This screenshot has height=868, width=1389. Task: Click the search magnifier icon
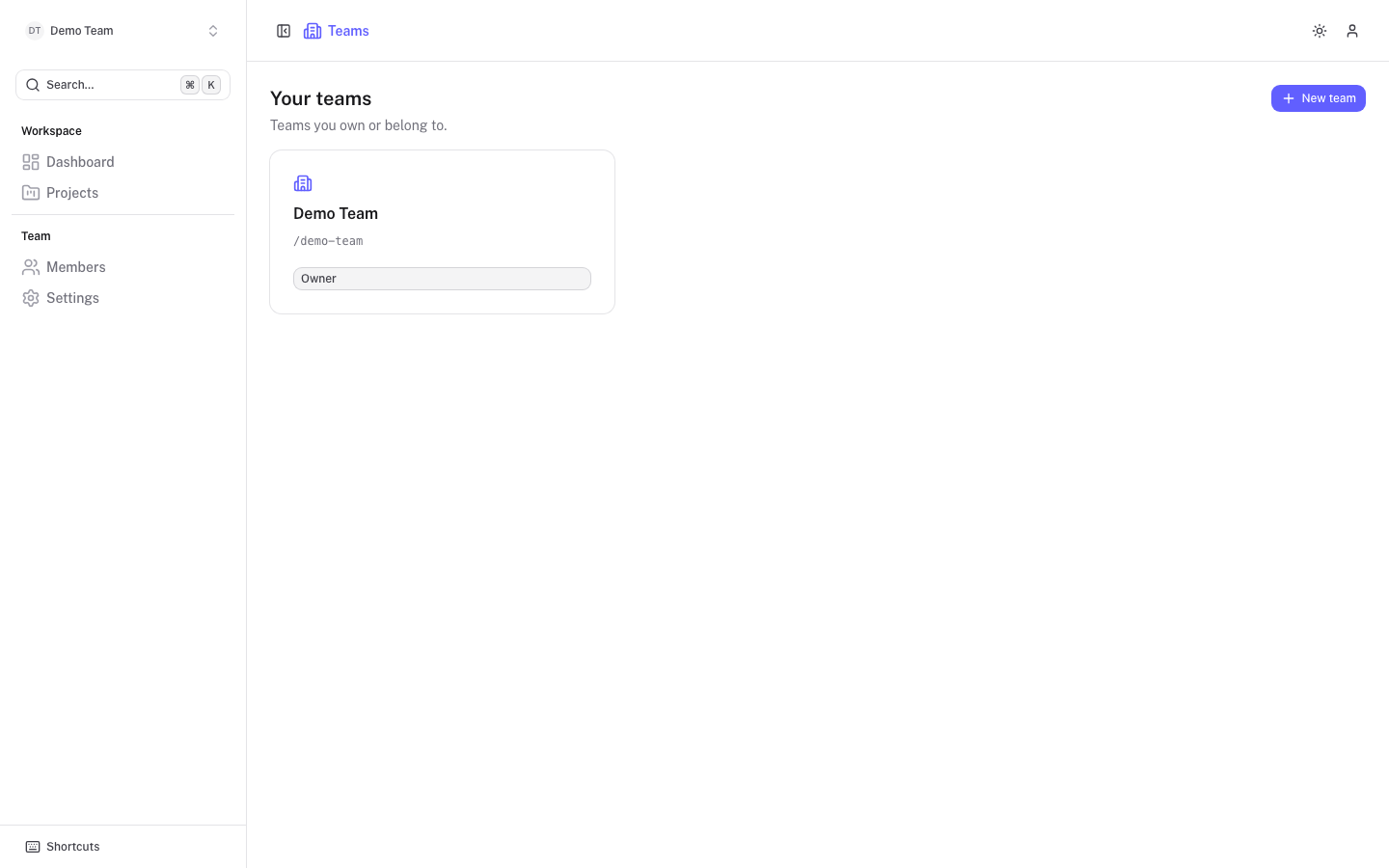coord(33,85)
